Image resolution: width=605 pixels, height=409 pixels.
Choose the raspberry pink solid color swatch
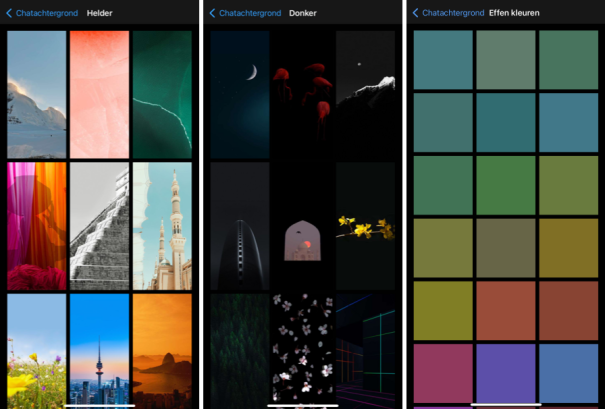click(x=443, y=374)
